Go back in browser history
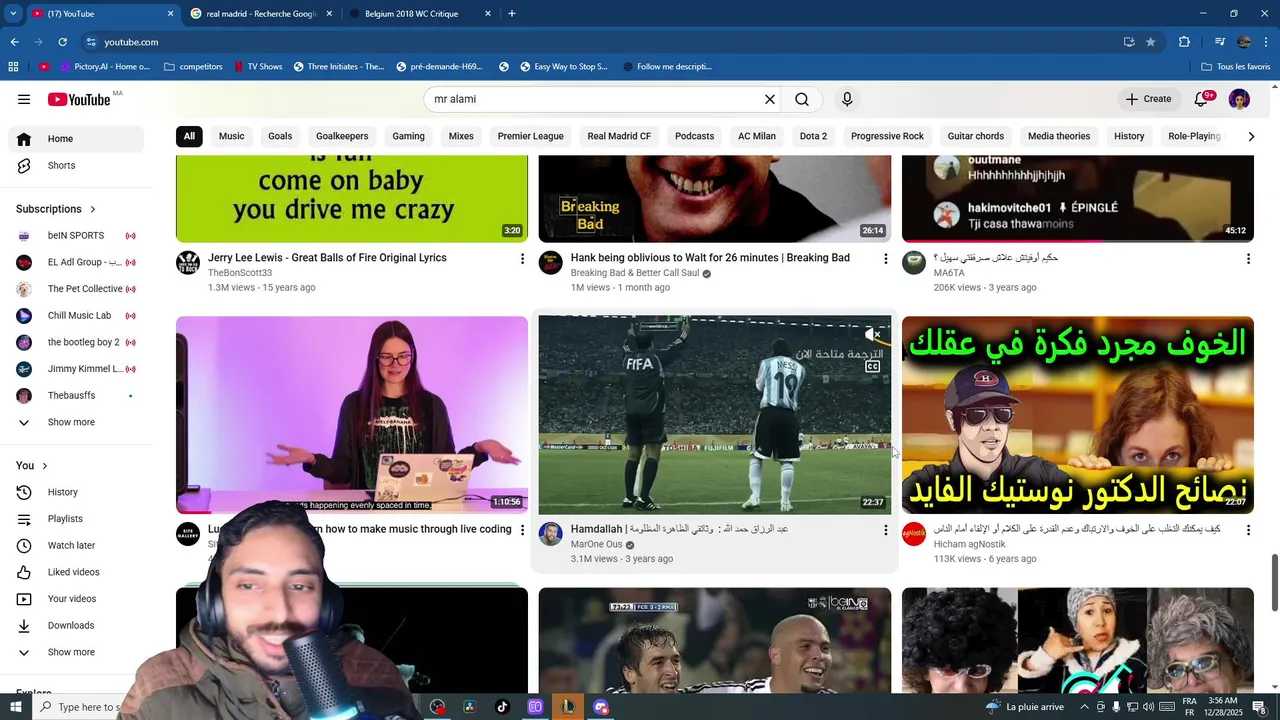The image size is (1280, 720). (14, 42)
